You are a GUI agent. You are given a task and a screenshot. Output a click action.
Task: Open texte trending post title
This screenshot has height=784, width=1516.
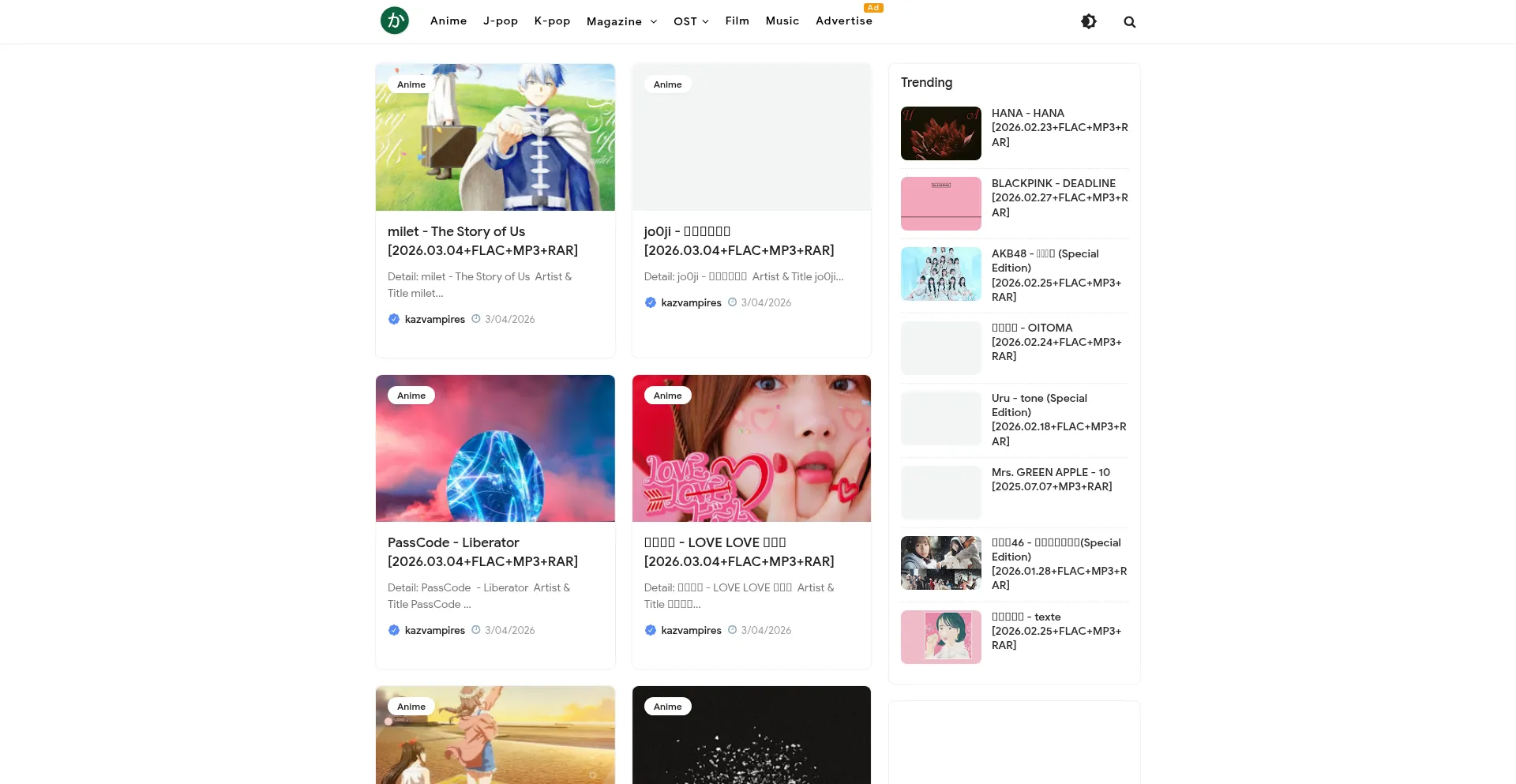tap(1056, 631)
